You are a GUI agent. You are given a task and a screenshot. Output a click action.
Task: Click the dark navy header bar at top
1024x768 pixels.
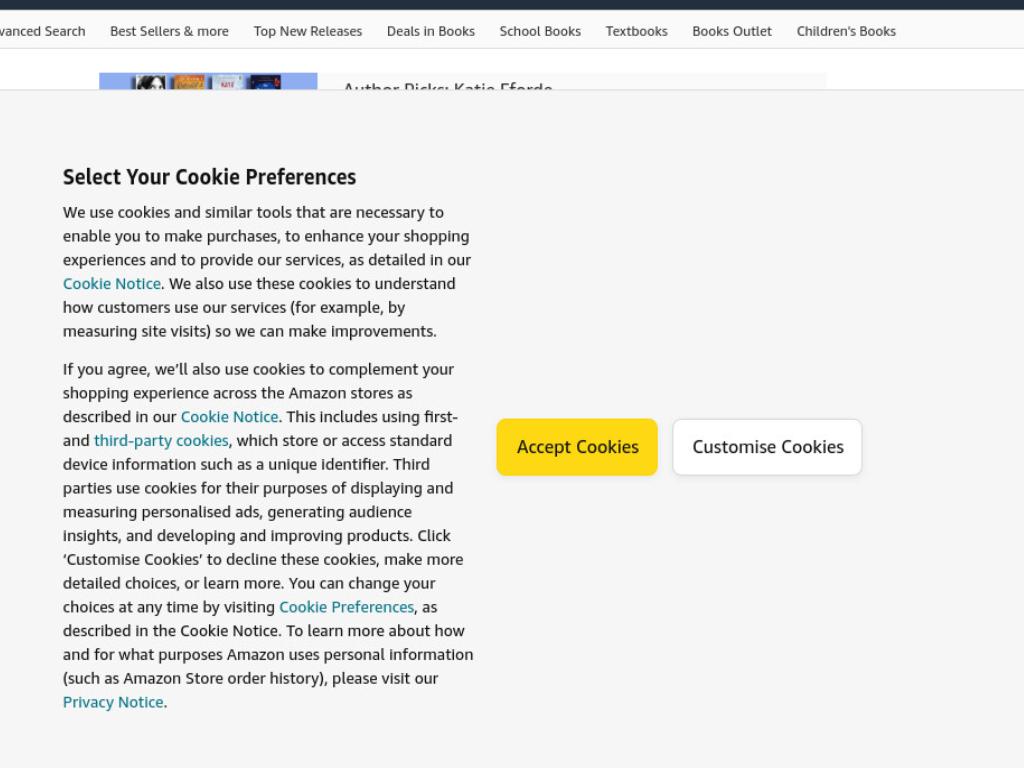512,5
